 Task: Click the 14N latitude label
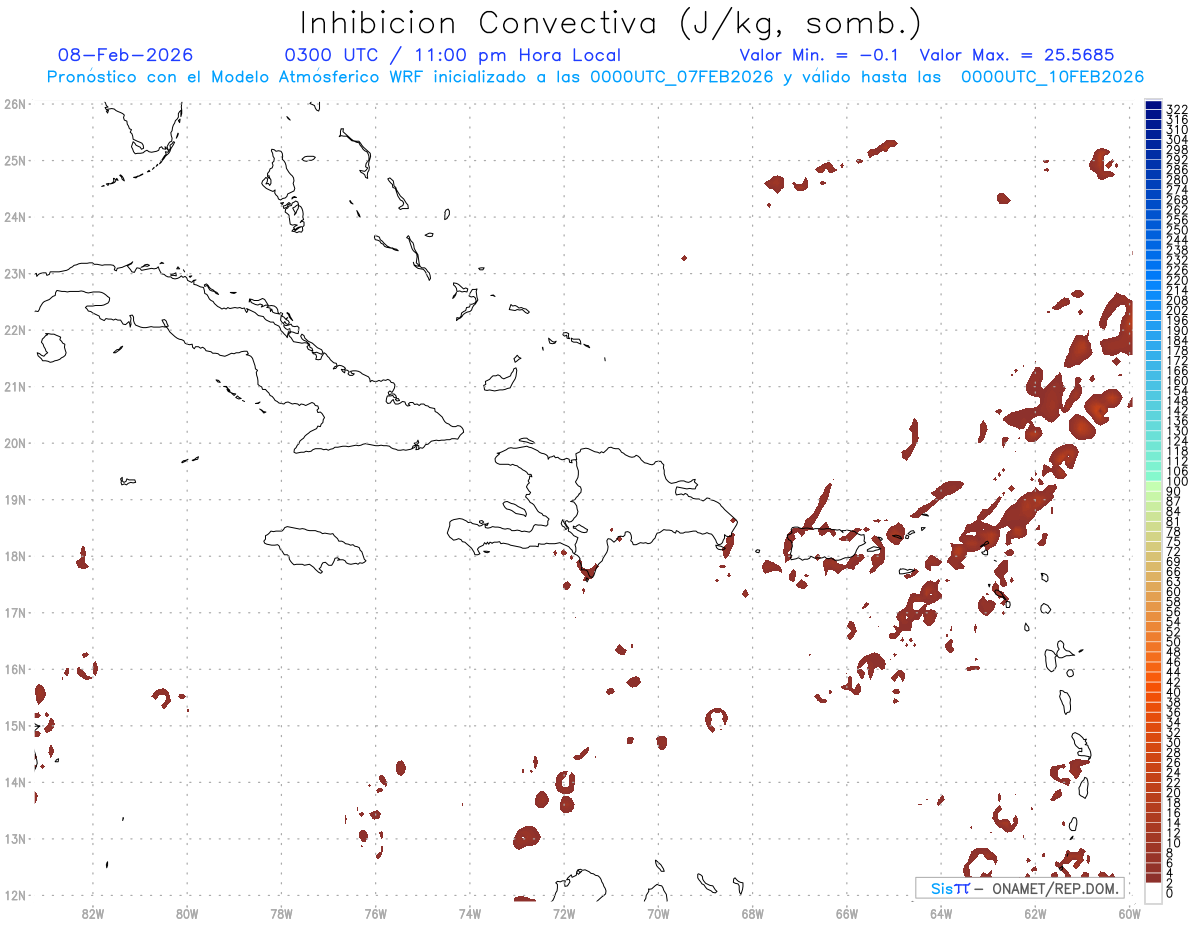(15, 782)
